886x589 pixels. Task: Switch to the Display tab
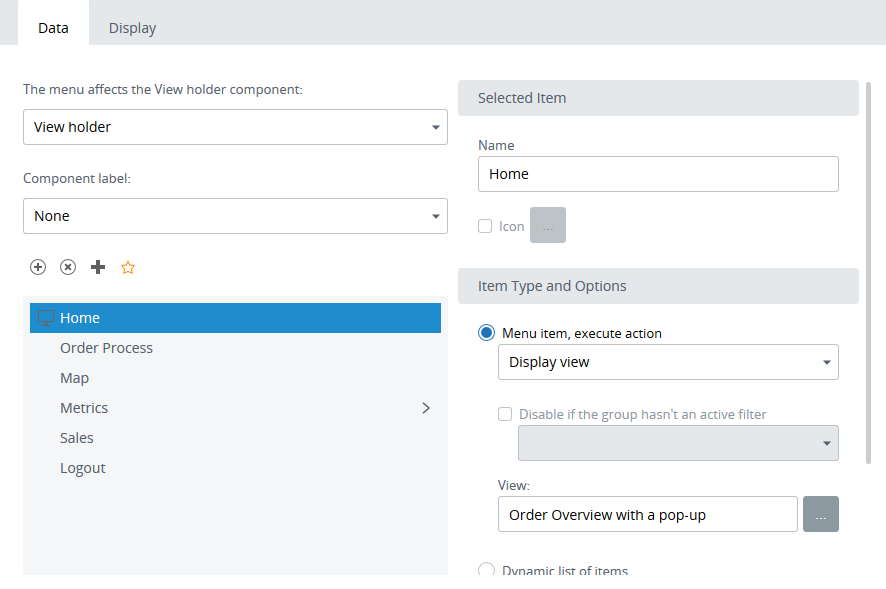point(132,28)
